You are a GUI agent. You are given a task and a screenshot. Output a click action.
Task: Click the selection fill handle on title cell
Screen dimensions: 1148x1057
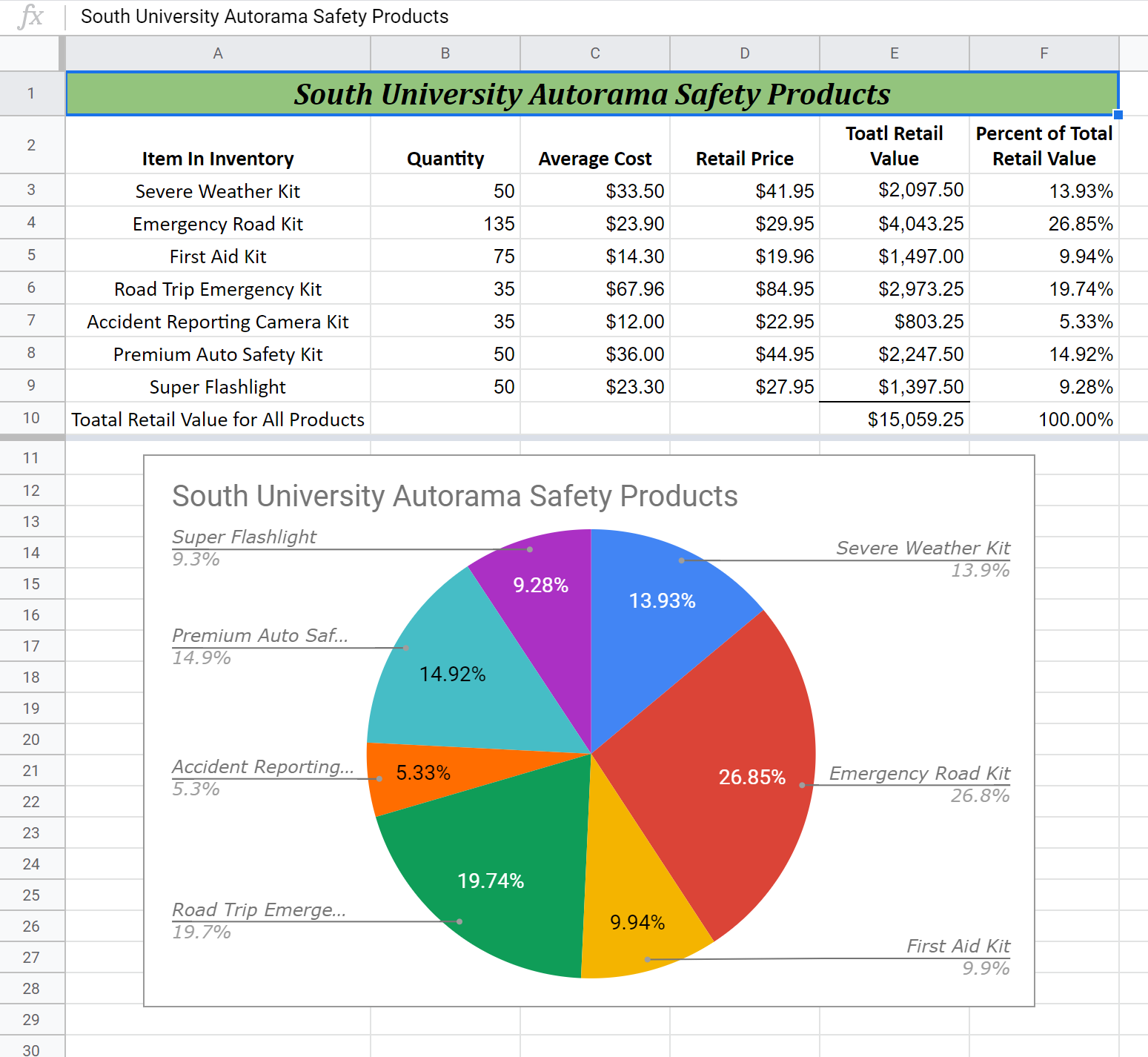pos(1118,115)
